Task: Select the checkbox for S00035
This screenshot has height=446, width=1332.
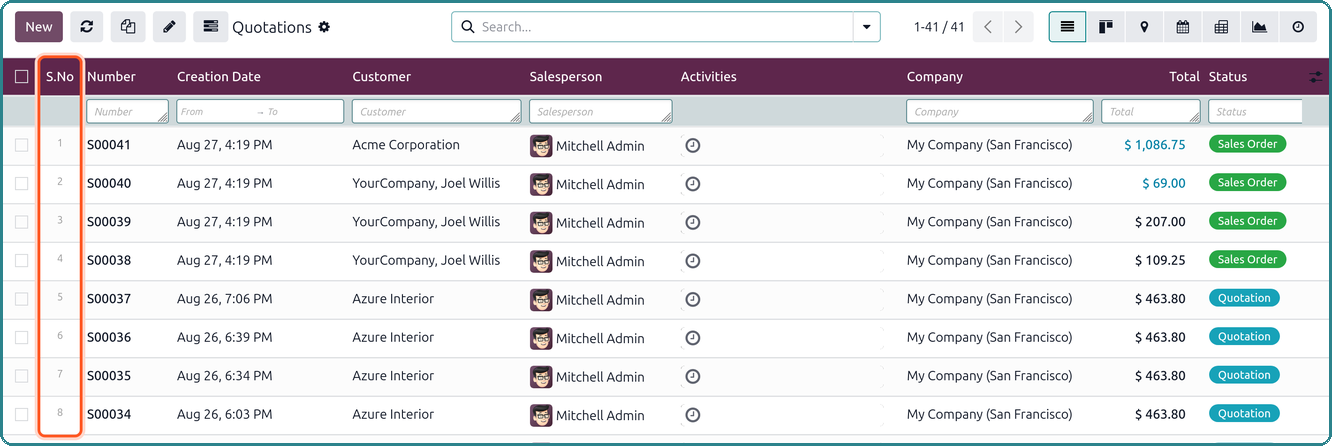Action: point(22,376)
